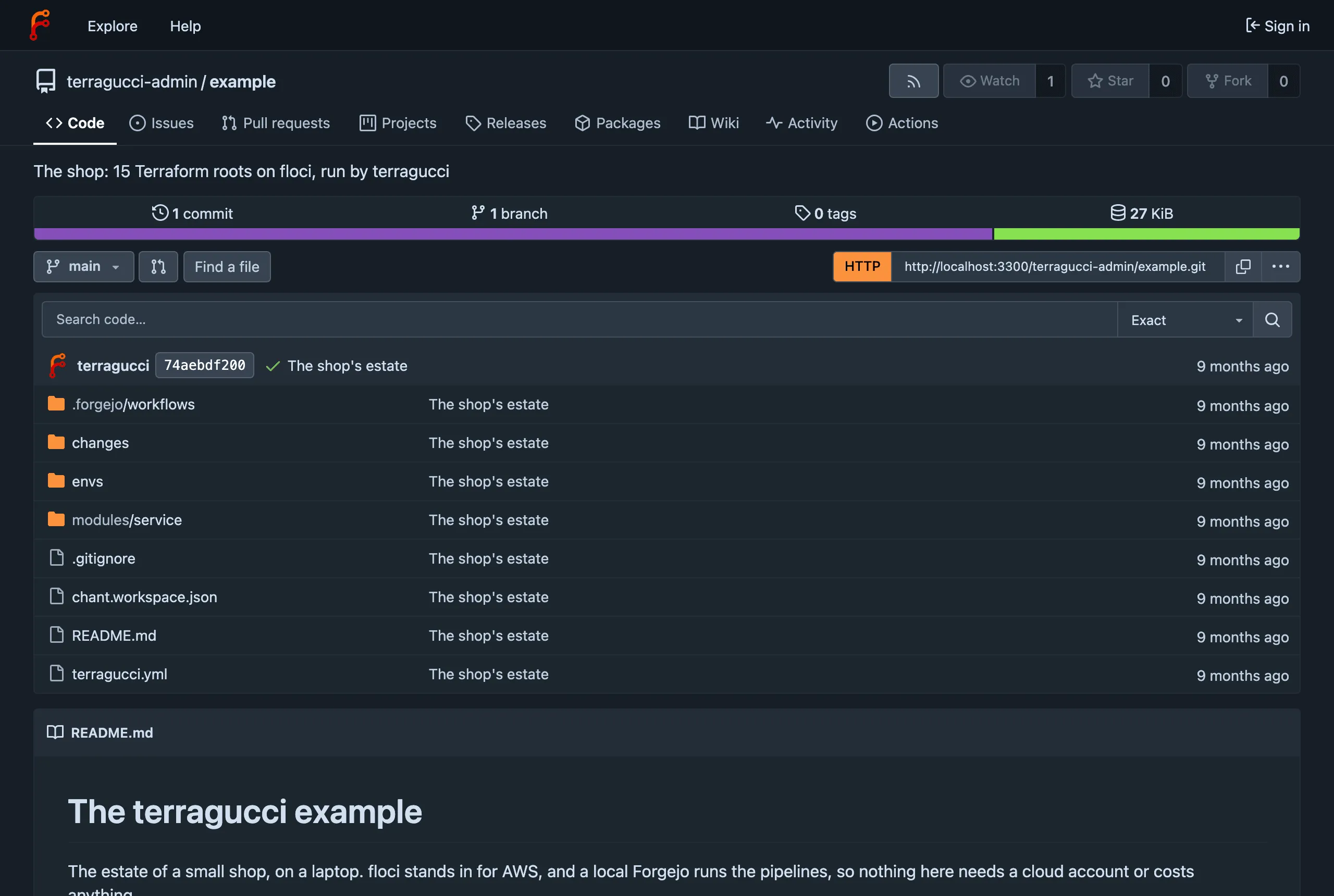Click the Sign in link
Image resolution: width=1334 pixels, height=896 pixels.
pyautogui.click(x=1277, y=26)
